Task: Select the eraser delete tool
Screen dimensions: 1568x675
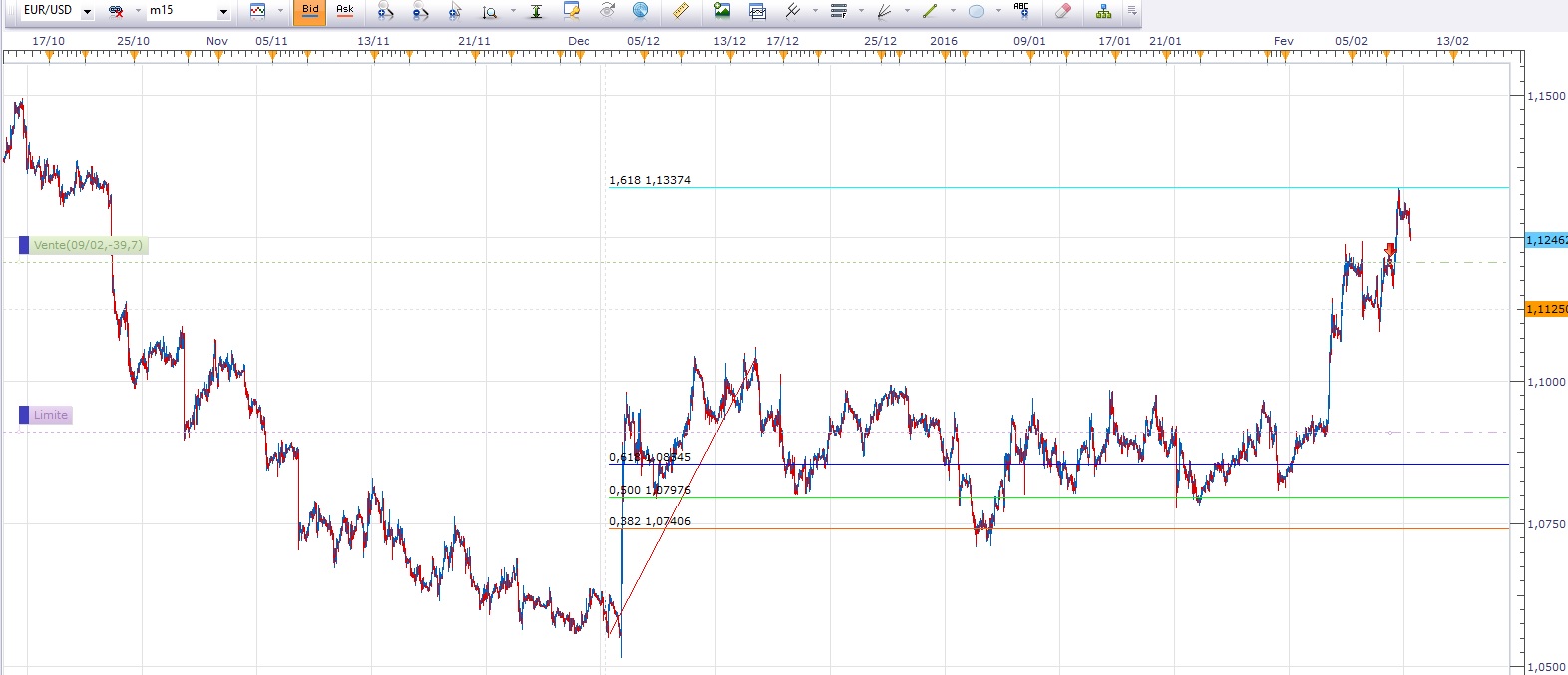Action: [1063, 11]
